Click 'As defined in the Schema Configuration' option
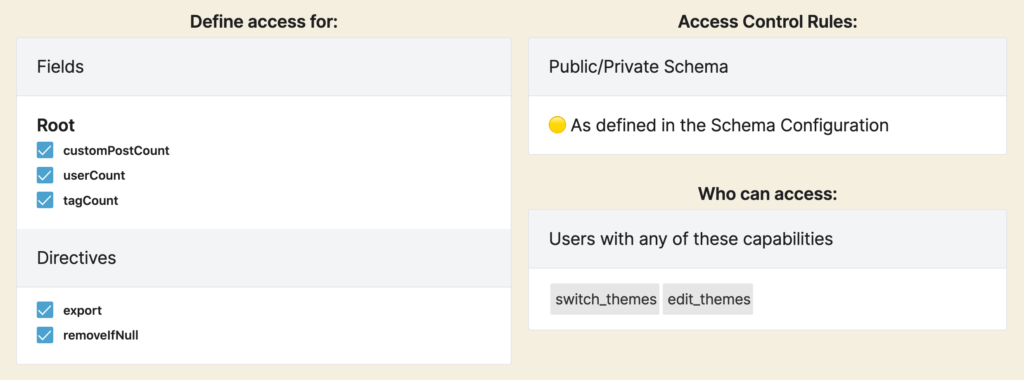 [x=729, y=125]
